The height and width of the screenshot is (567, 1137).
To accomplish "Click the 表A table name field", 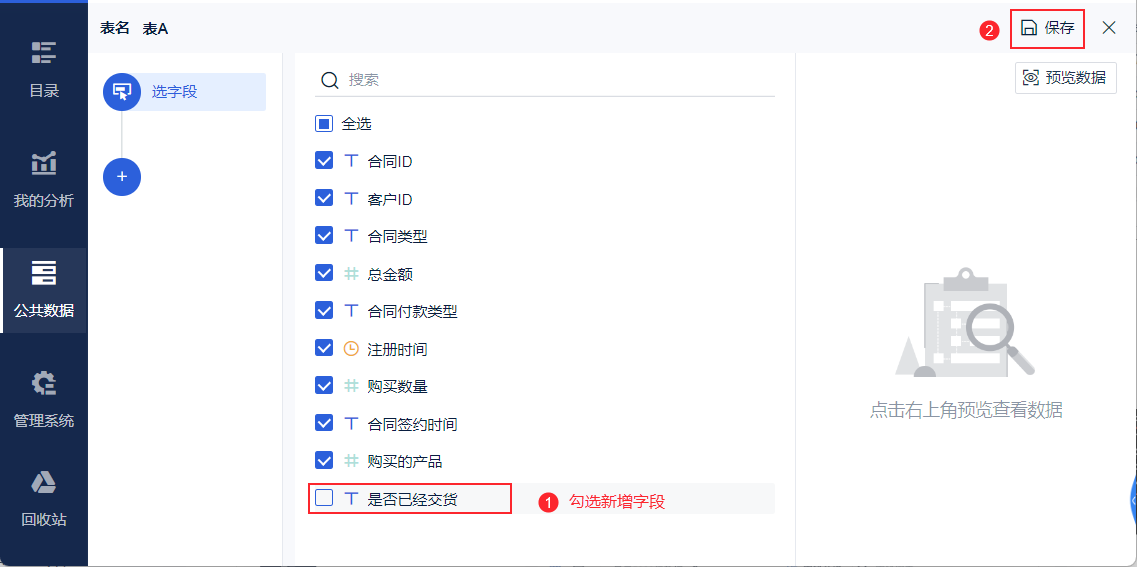I will (x=155, y=28).
